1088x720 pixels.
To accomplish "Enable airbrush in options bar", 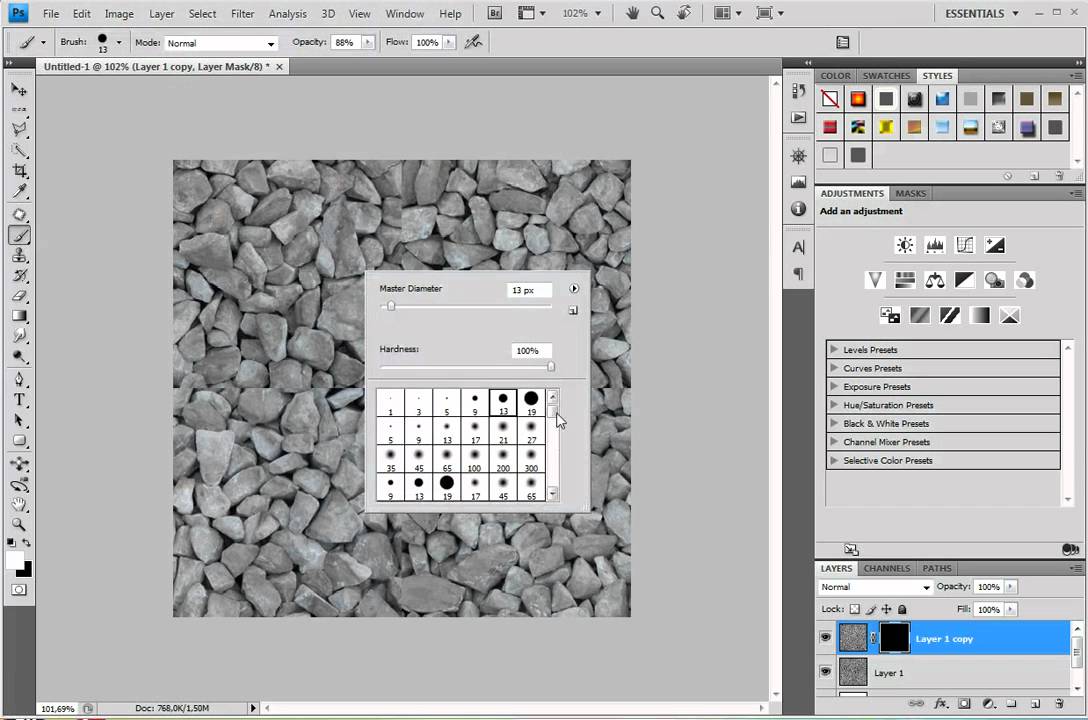I will (x=473, y=42).
